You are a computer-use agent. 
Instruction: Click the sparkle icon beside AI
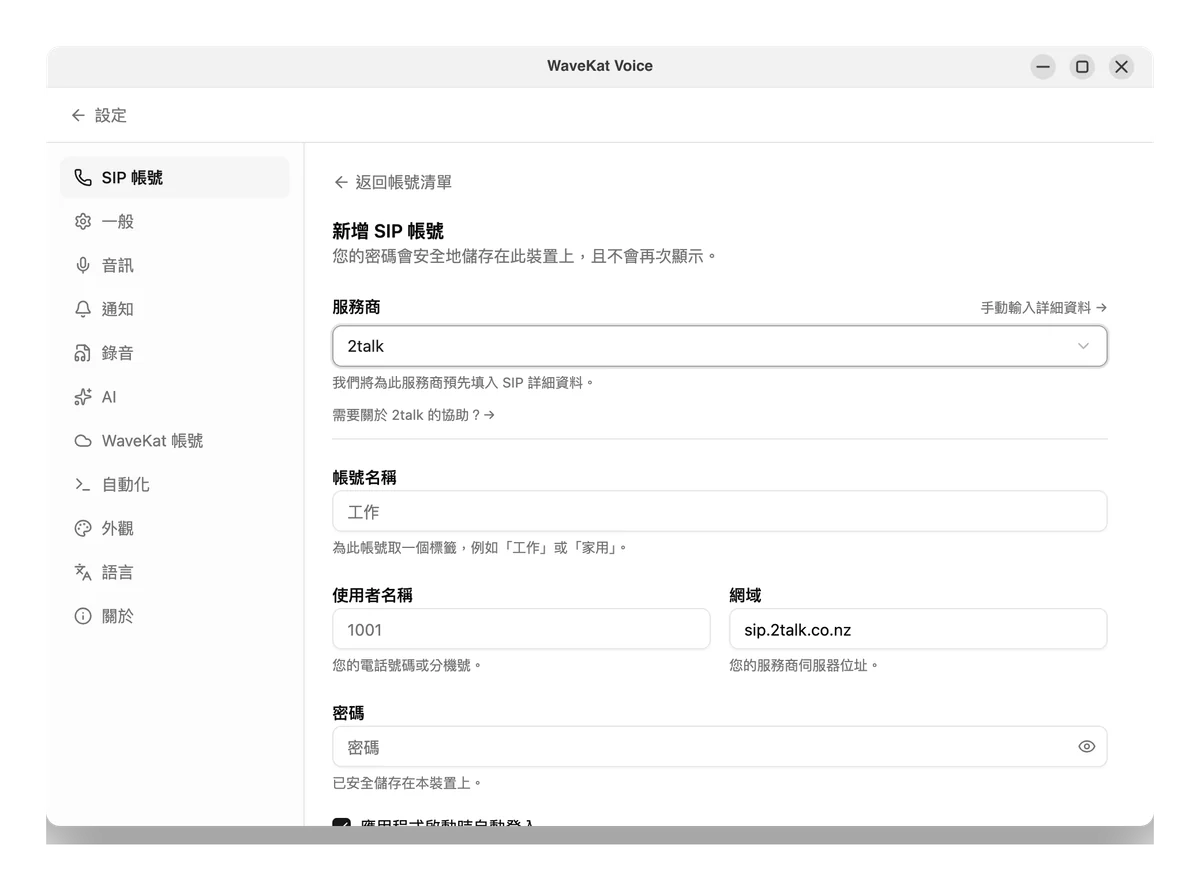83,397
